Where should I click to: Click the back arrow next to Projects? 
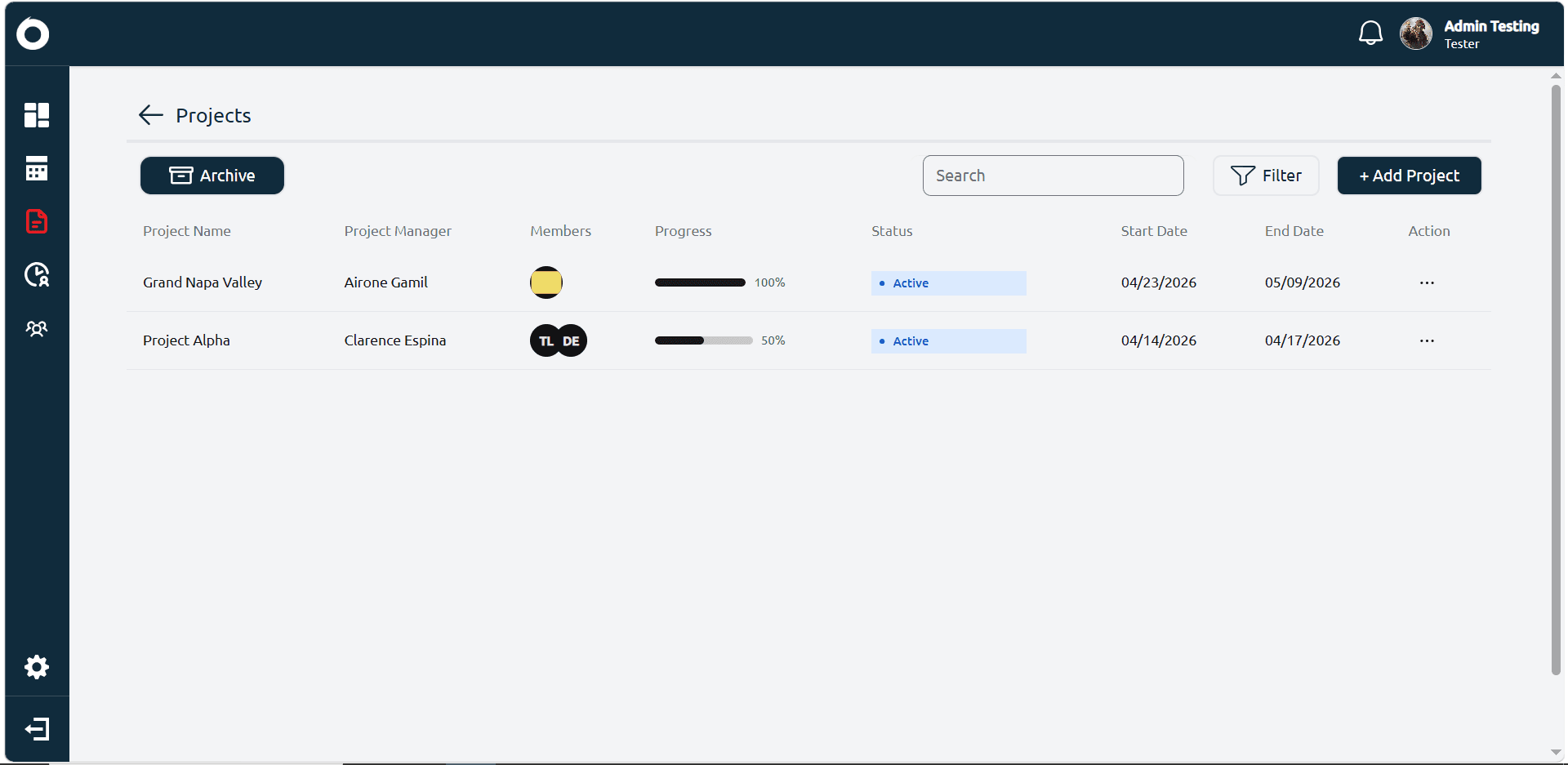click(150, 115)
